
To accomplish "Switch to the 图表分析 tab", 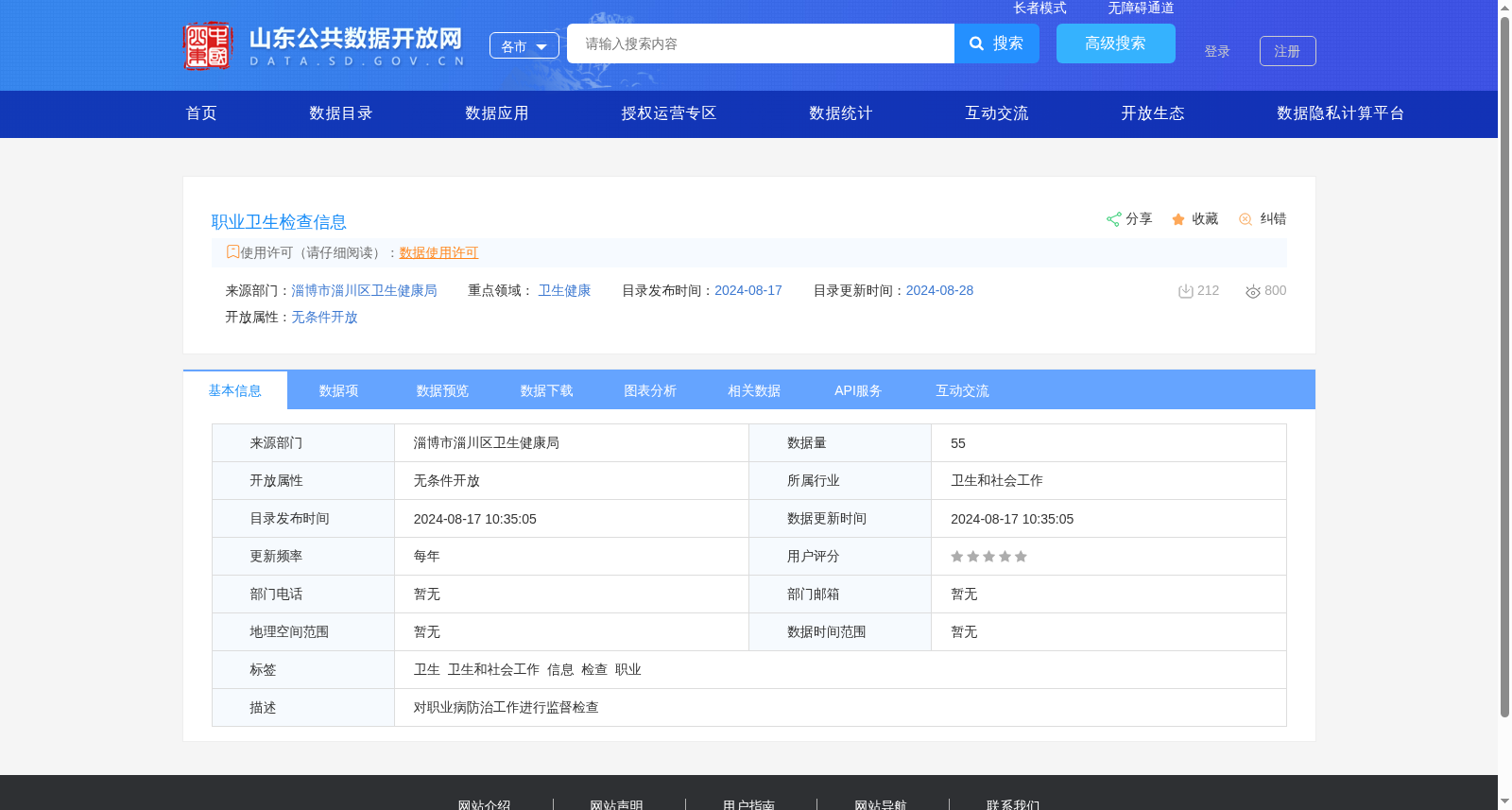I will pos(651,390).
